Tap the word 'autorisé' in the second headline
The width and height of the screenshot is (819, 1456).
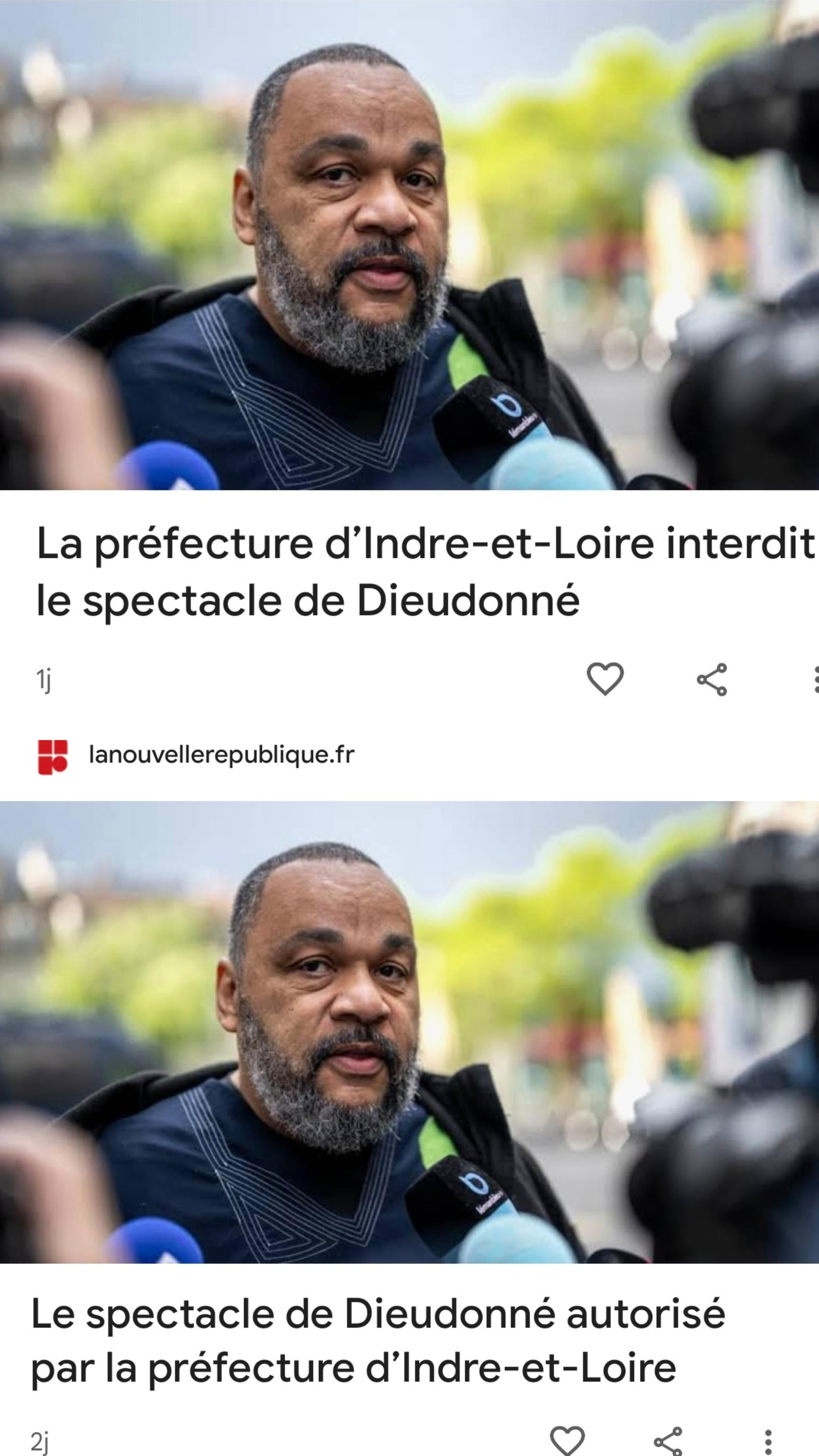click(x=646, y=1313)
